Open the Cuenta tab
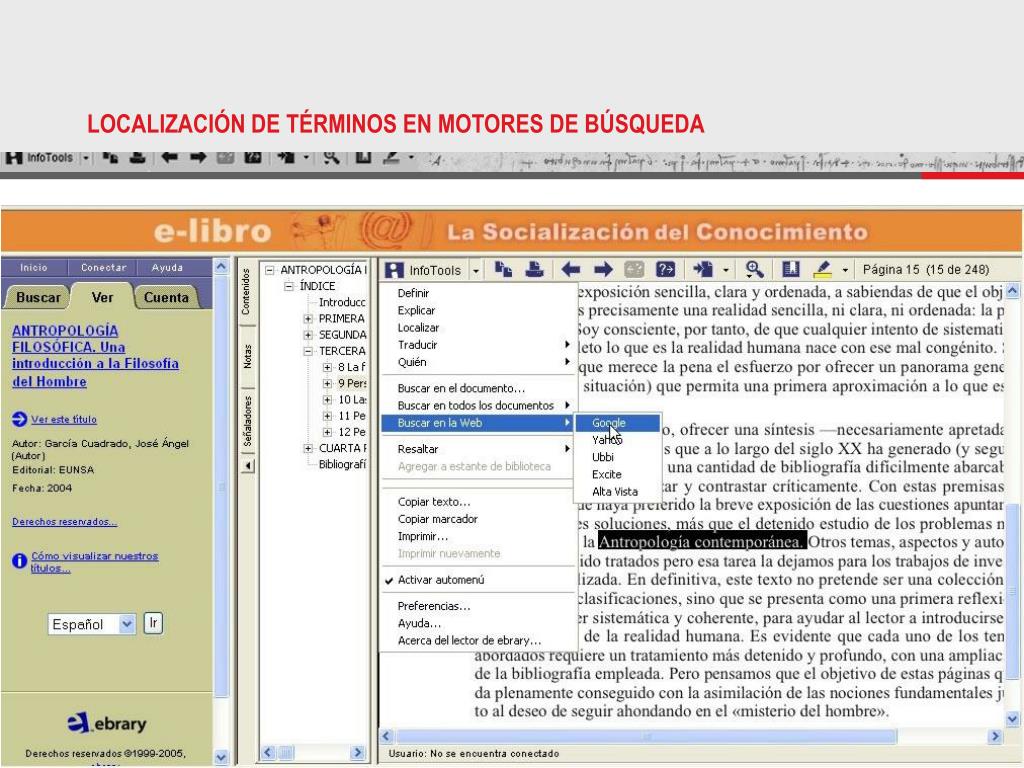 166,297
